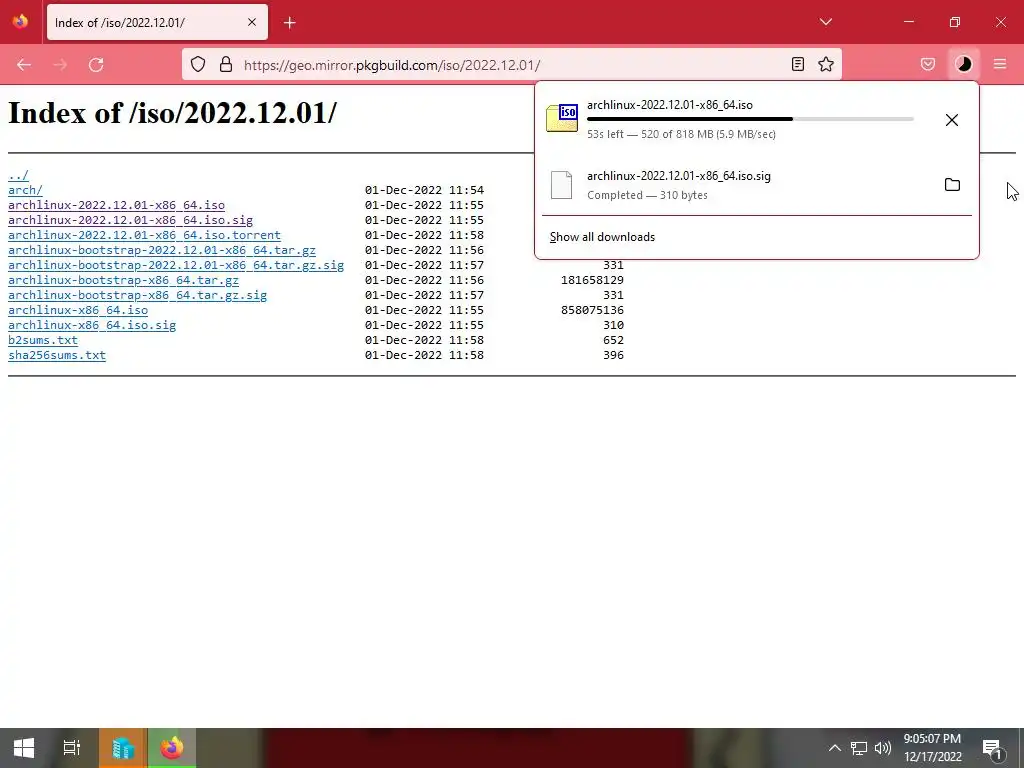Screen dimensions: 1024x768
Task: Open archlinux-2022.12.01-x86_64.iso.torrent link
Action: [144, 235]
